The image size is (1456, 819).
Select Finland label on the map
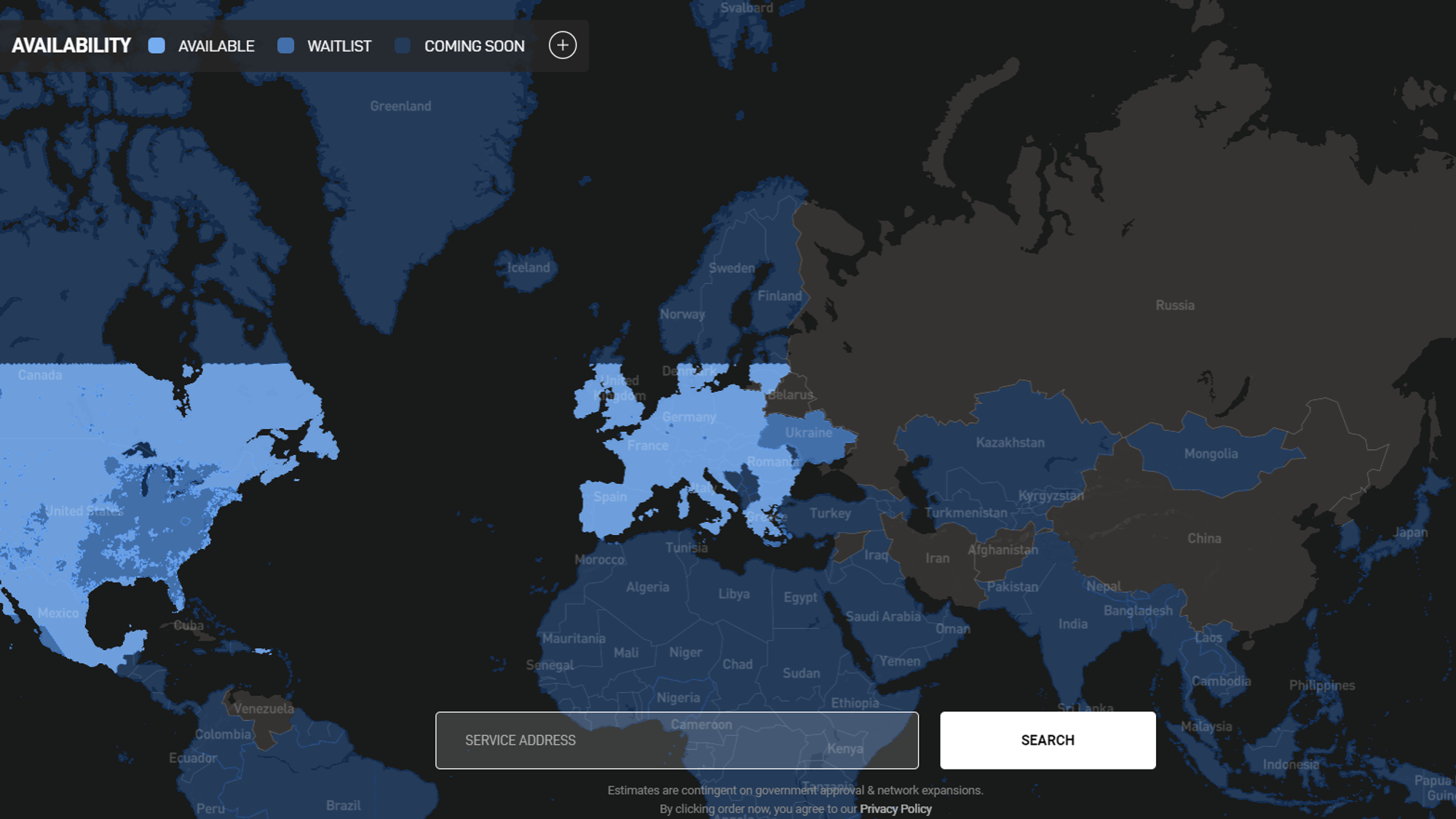[780, 296]
